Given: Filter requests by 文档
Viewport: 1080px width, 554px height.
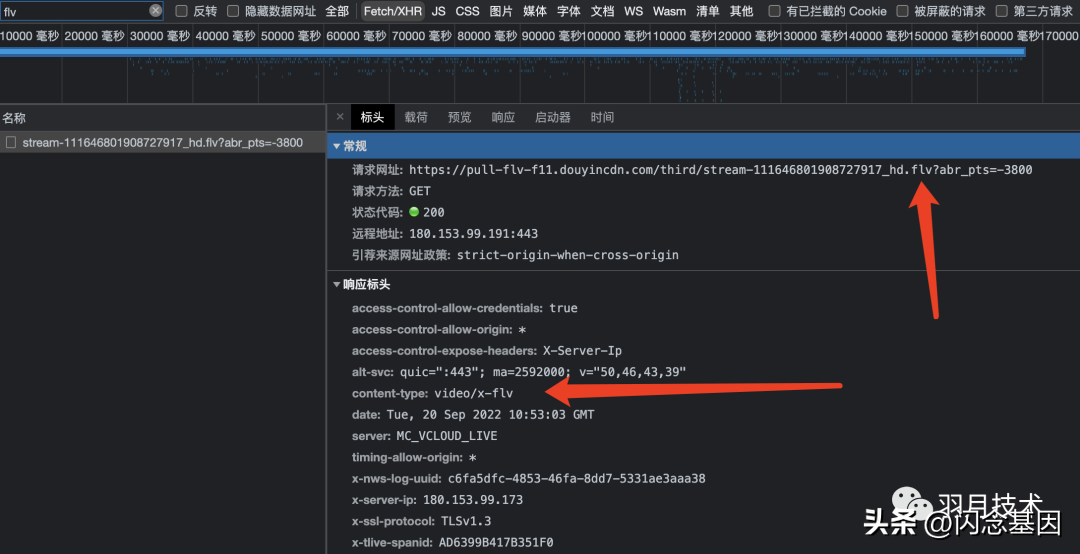Looking at the screenshot, I should tap(603, 11).
